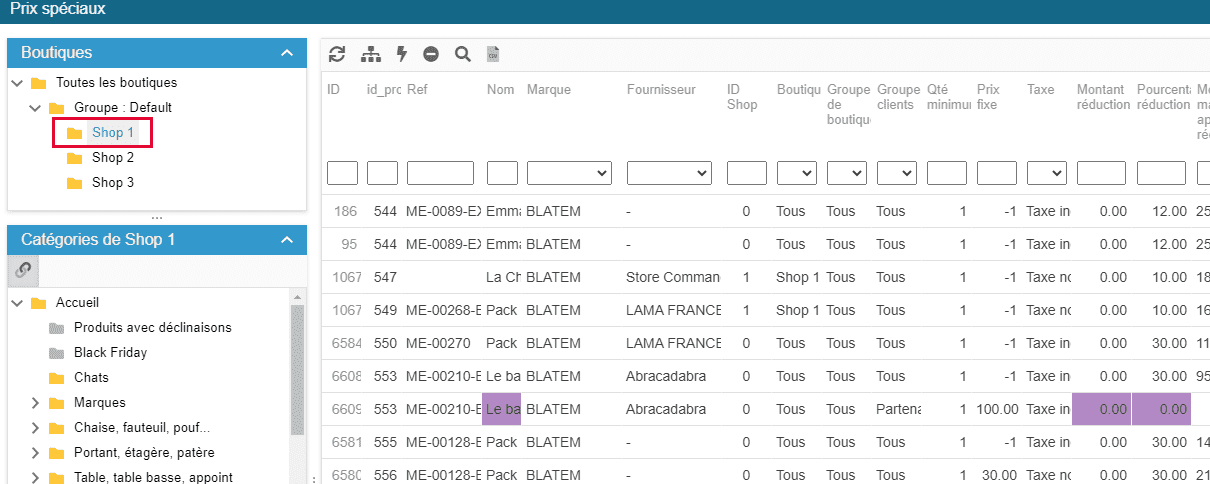This screenshot has height=484, width=1210.
Task: Select Shop 2 in the boutiques tree
Action: point(113,157)
